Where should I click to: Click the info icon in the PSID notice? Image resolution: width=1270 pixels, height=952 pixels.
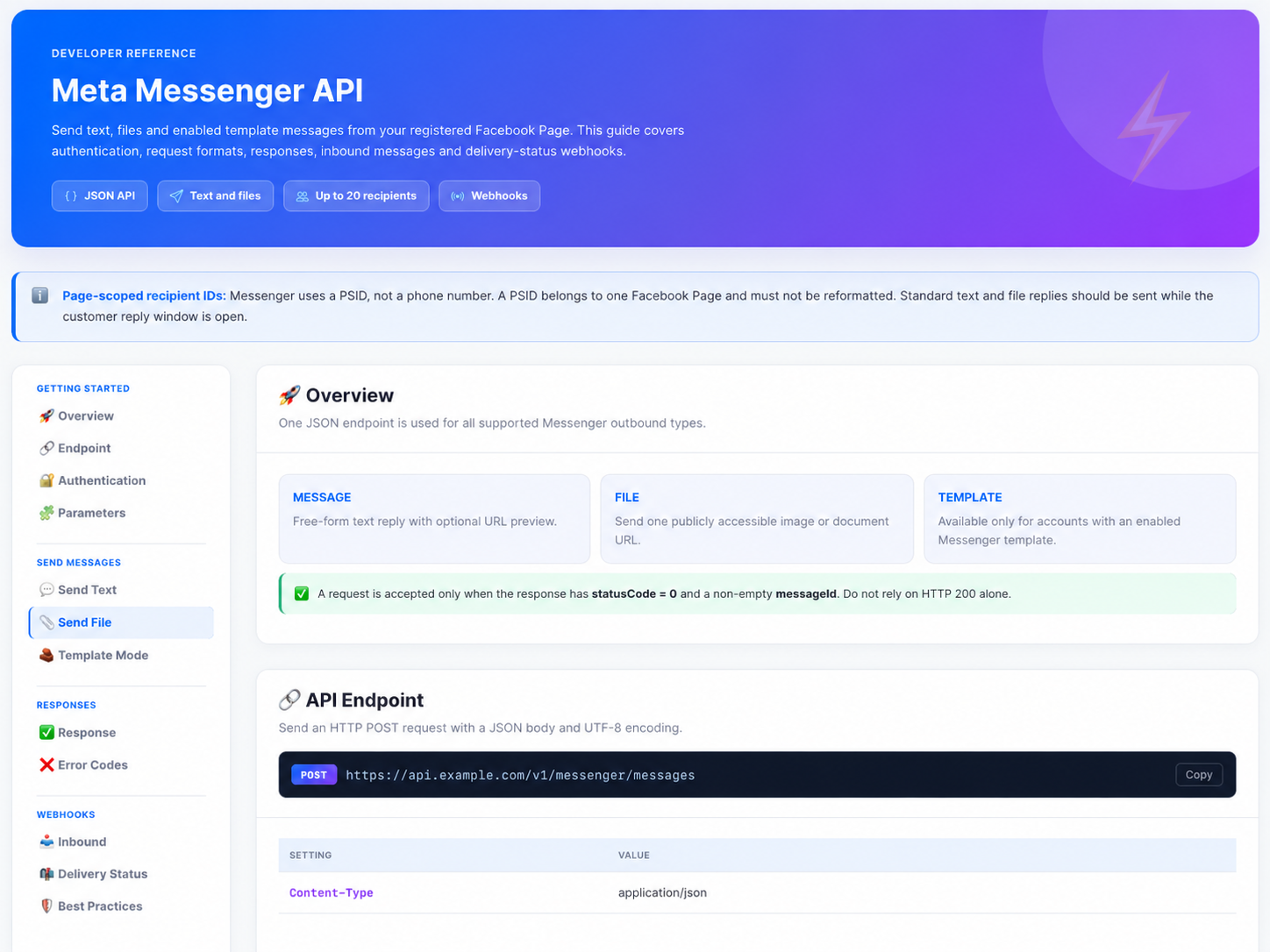[x=40, y=295]
